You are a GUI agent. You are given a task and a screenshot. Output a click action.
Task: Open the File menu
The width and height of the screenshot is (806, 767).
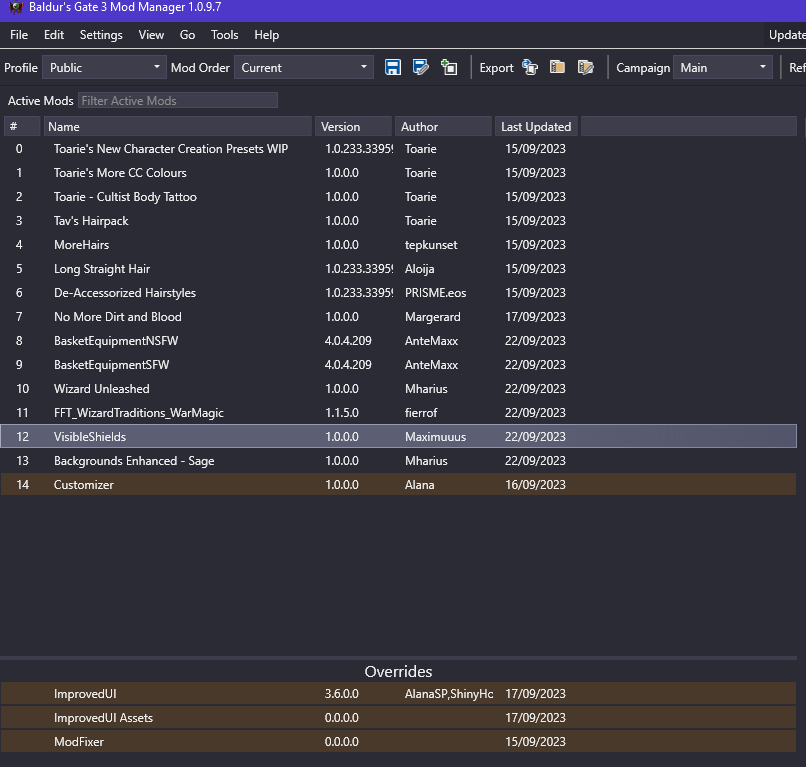tap(19, 35)
